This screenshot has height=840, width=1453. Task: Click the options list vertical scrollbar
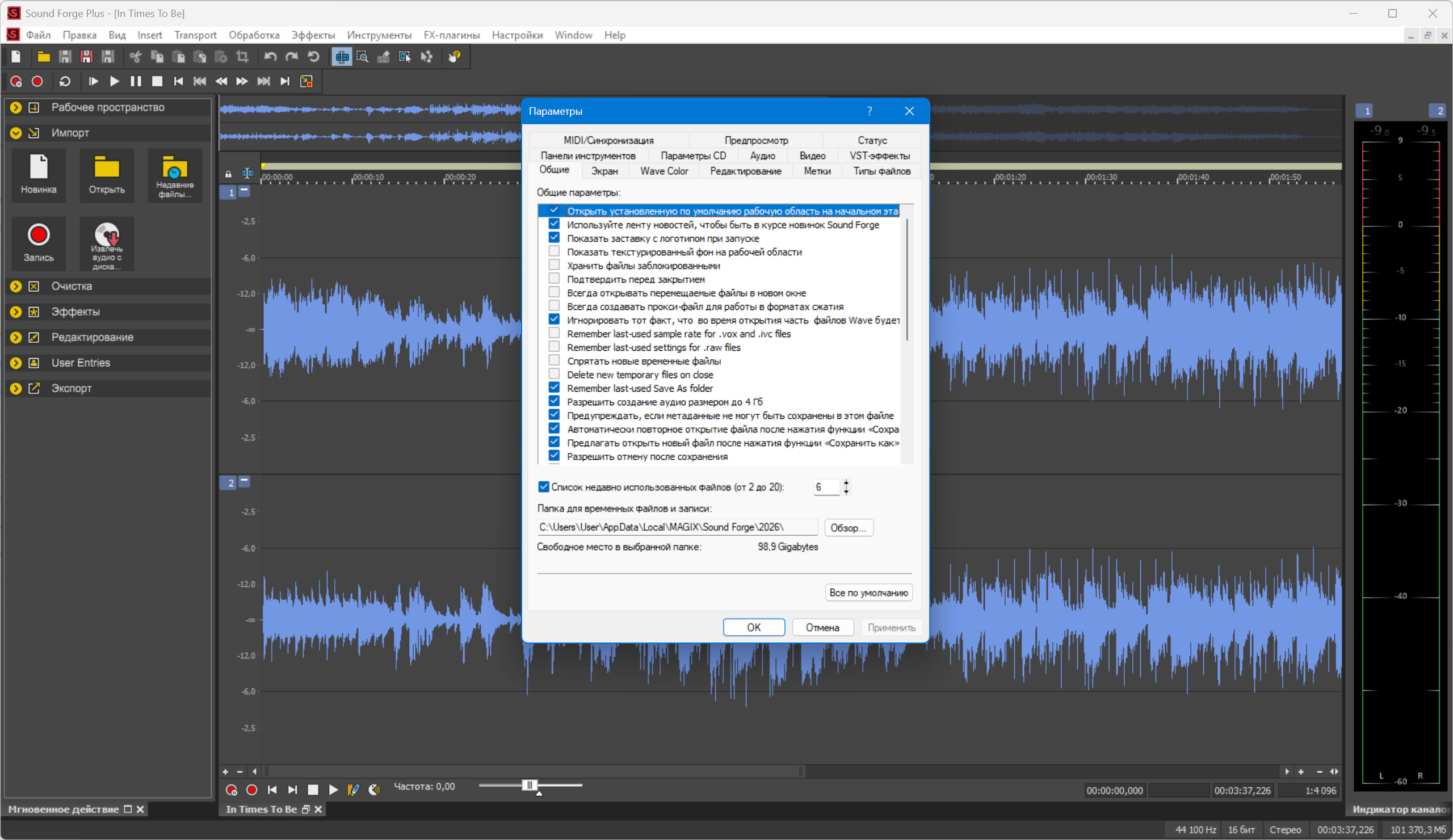[907, 280]
